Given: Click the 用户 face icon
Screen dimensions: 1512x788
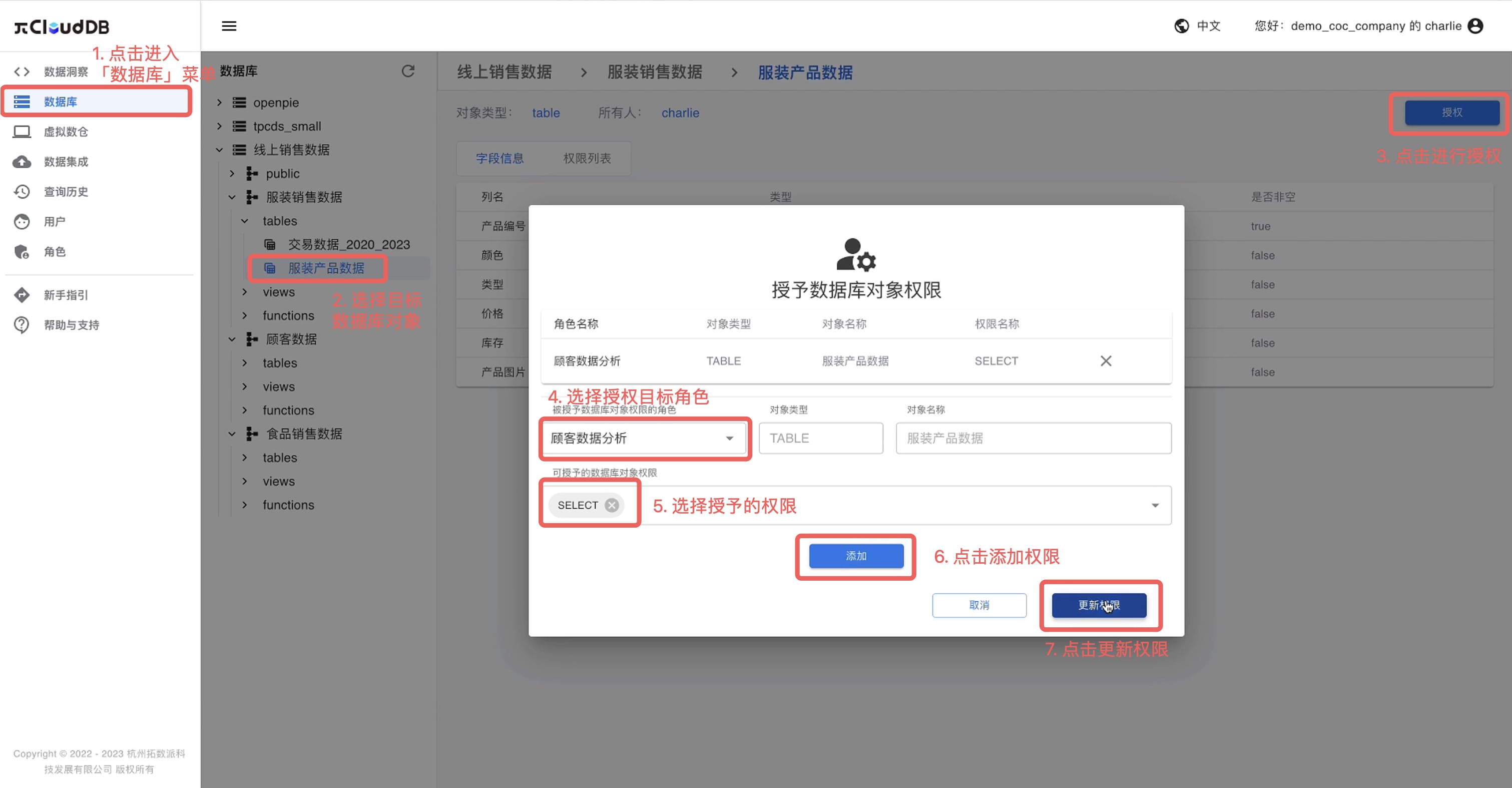Looking at the screenshot, I should point(22,221).
